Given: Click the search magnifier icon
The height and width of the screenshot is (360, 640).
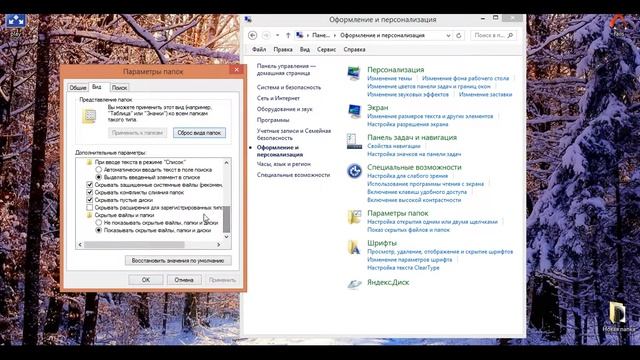Looking at the screenshot, I should [x=510, y=36].
